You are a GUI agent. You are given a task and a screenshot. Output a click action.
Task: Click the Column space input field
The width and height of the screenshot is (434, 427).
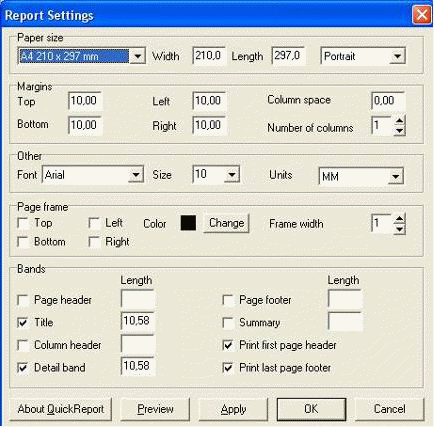point(388,101)
